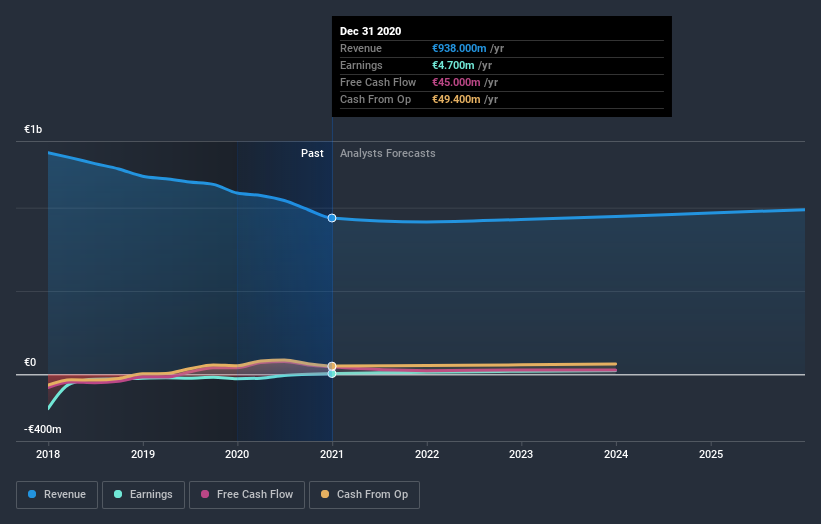Click the Free Cash Flow row label in tooltip

click(378, 82)
